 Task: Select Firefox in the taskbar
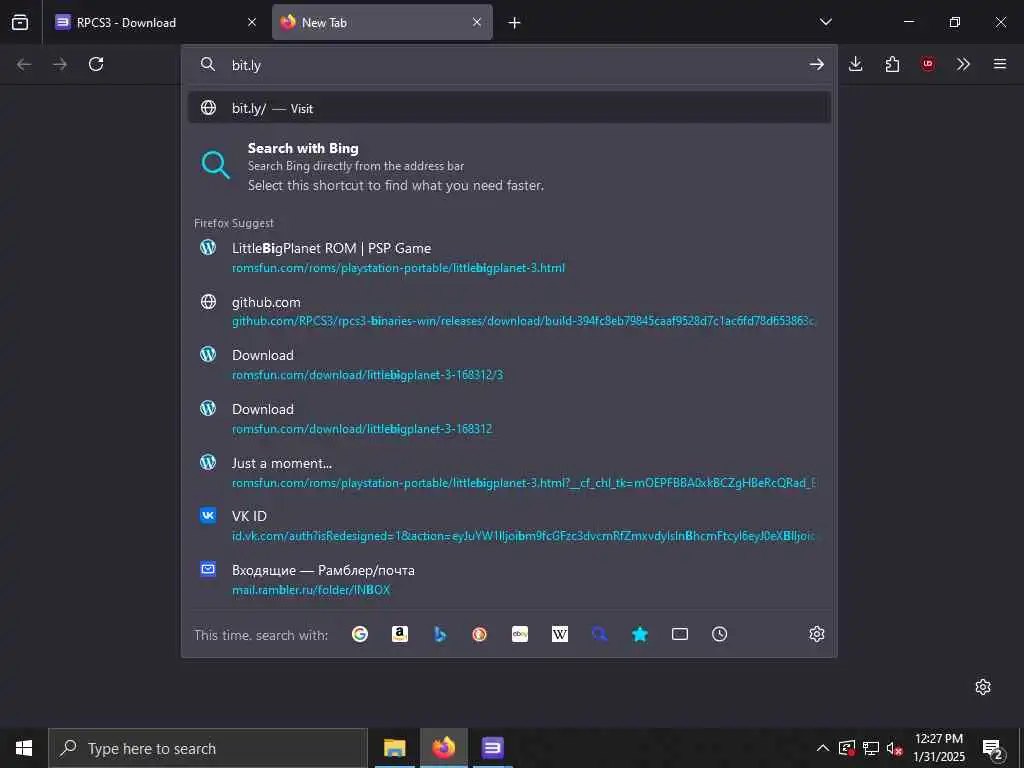pos(443,748)
